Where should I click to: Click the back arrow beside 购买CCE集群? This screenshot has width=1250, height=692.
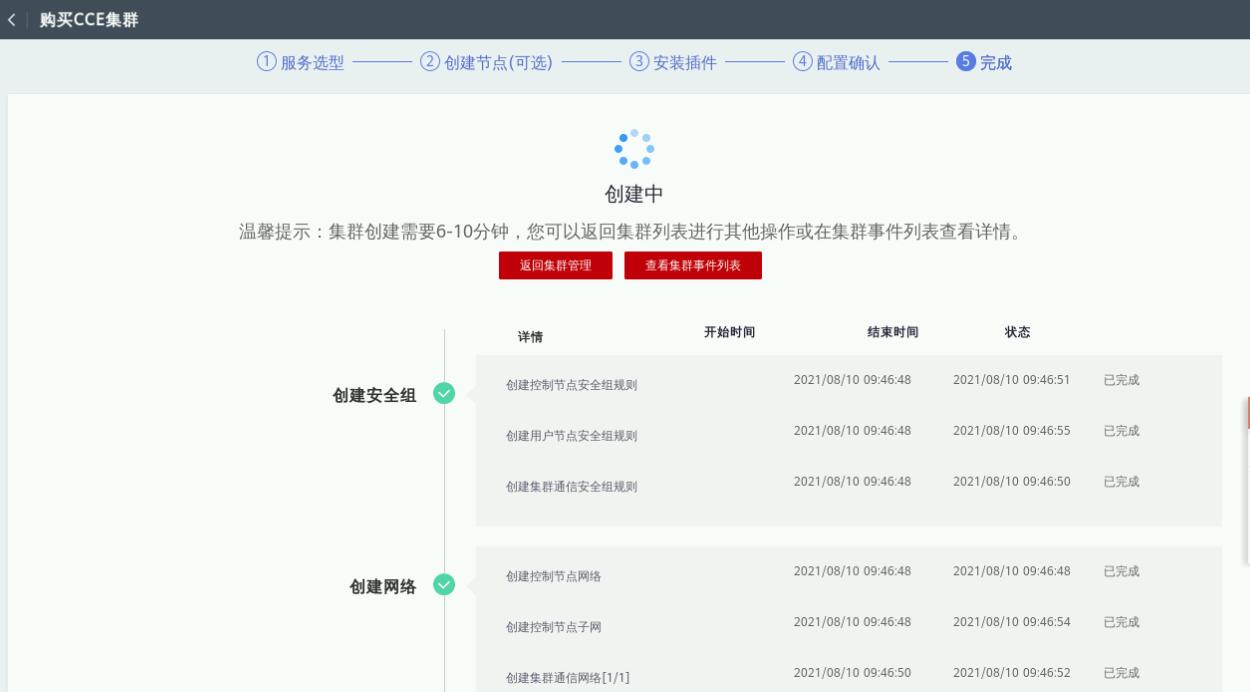coord(11,19)
